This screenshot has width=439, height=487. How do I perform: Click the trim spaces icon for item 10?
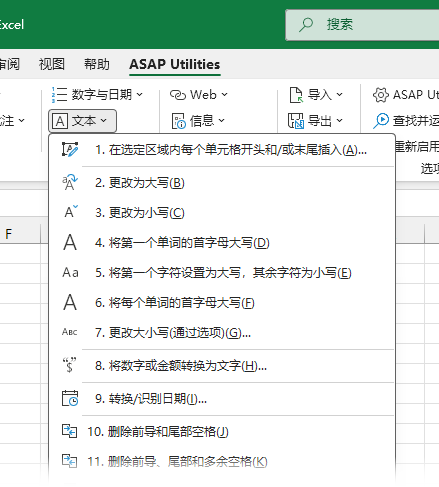click(70, 431)
